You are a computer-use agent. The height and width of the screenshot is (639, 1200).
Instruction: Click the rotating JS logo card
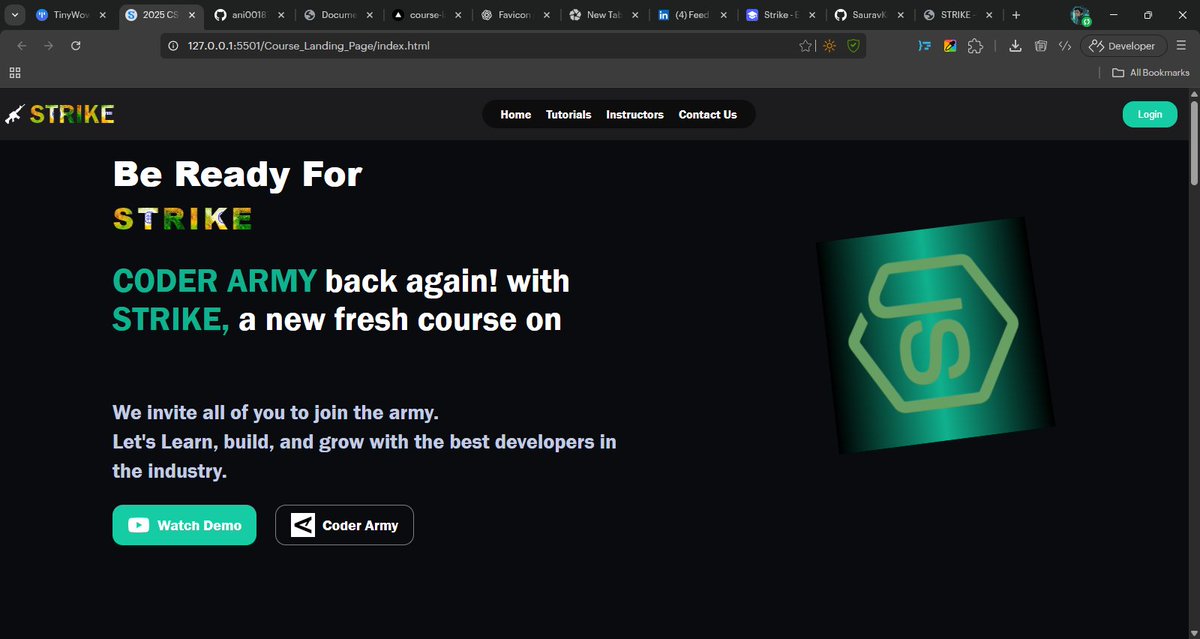click(935, 335)
